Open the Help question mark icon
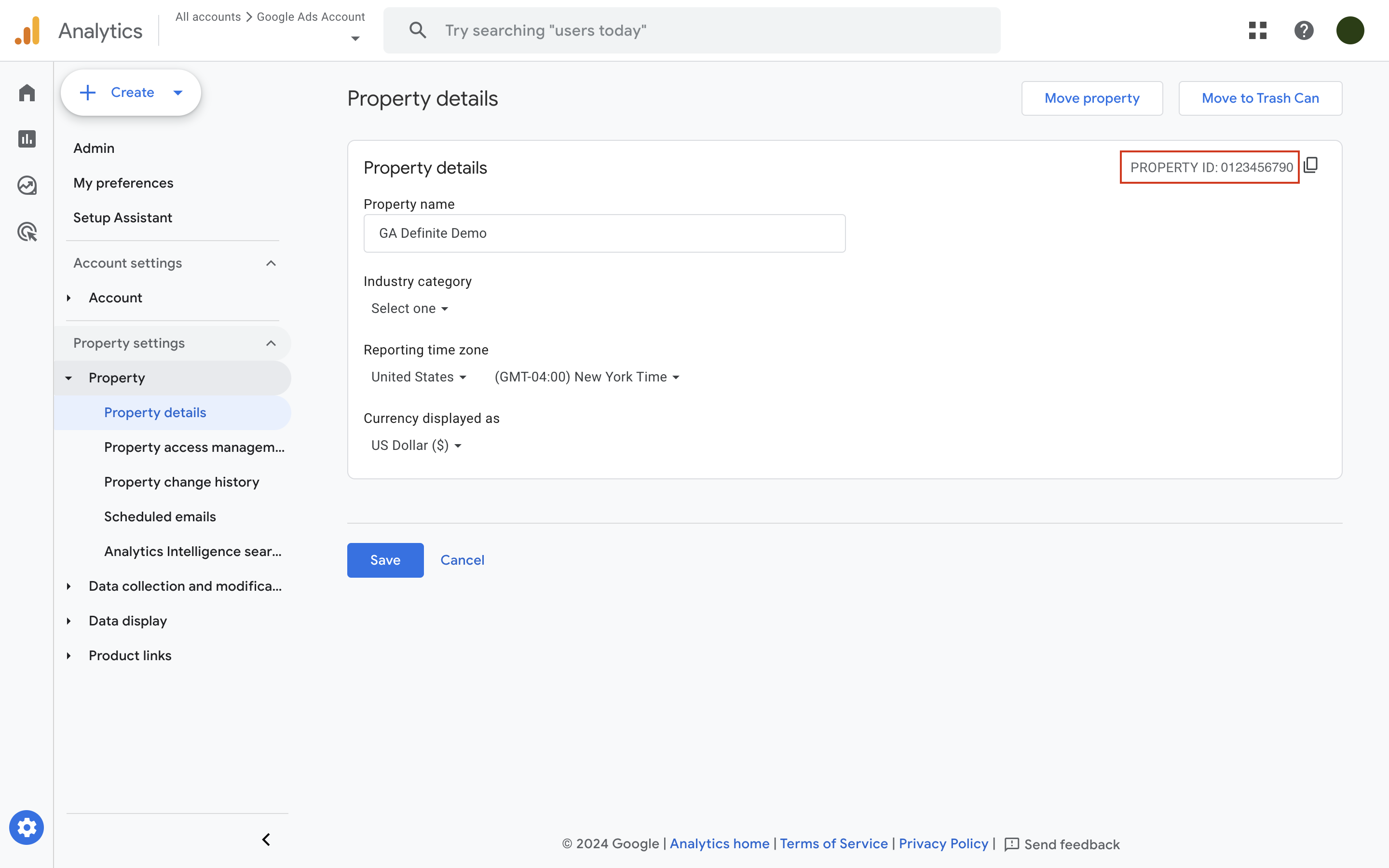1389x868 pixels. click(1304, 30)
